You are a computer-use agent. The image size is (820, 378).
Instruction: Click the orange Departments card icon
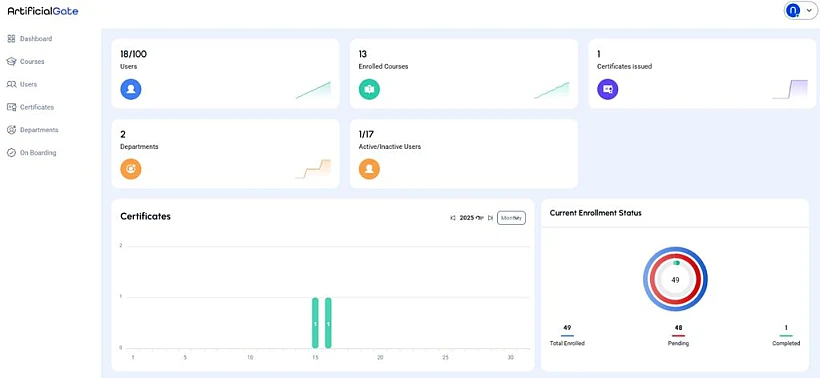[x=131, y=169]
